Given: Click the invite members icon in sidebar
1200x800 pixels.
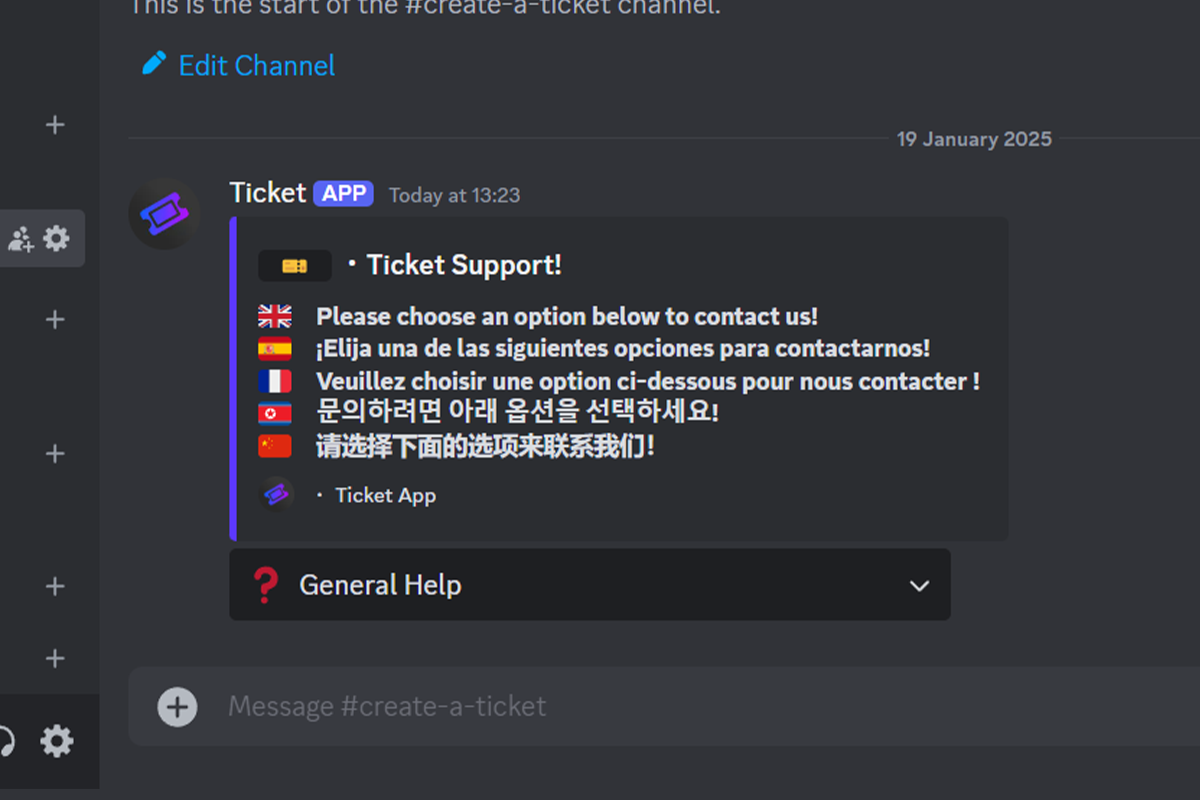Looking at the screenshot, I should tap(21, 238).
